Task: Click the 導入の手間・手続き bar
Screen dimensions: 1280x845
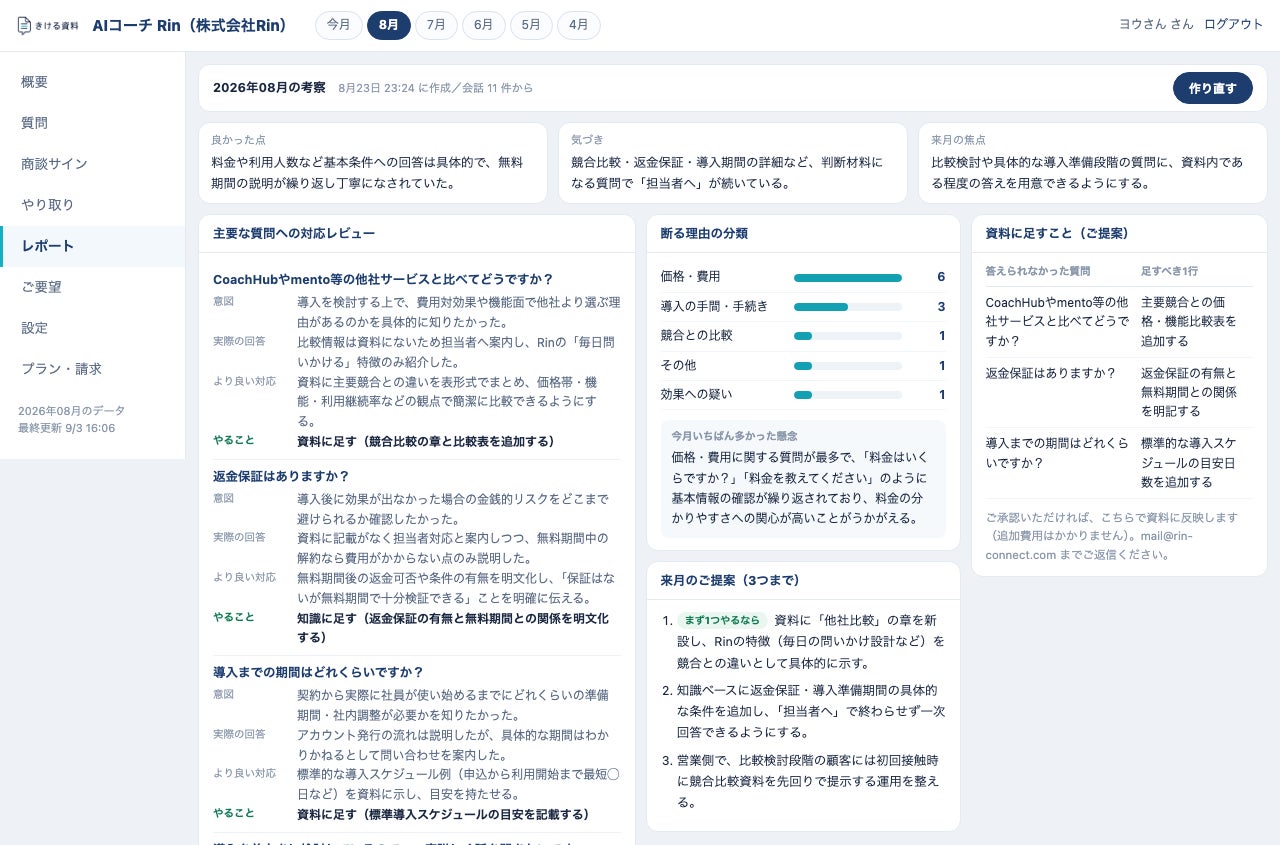Action: (848, 307)
